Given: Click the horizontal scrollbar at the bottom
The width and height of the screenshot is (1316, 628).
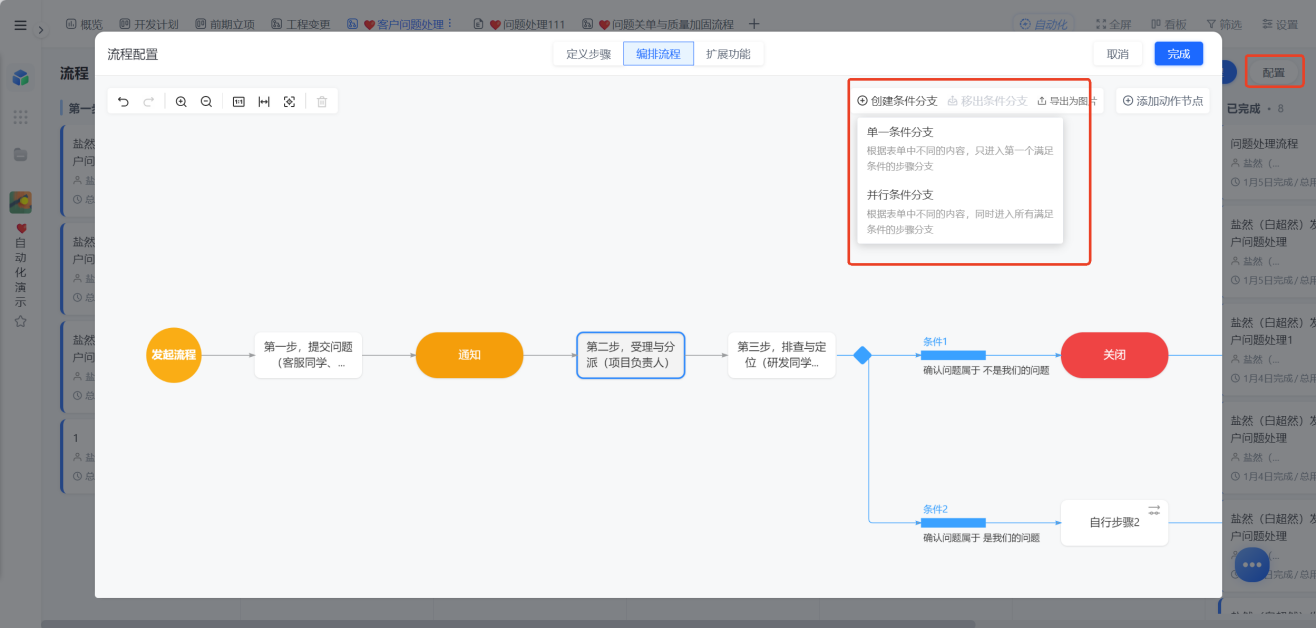Looking at the screenshot, I should click(x=508, y=623).
